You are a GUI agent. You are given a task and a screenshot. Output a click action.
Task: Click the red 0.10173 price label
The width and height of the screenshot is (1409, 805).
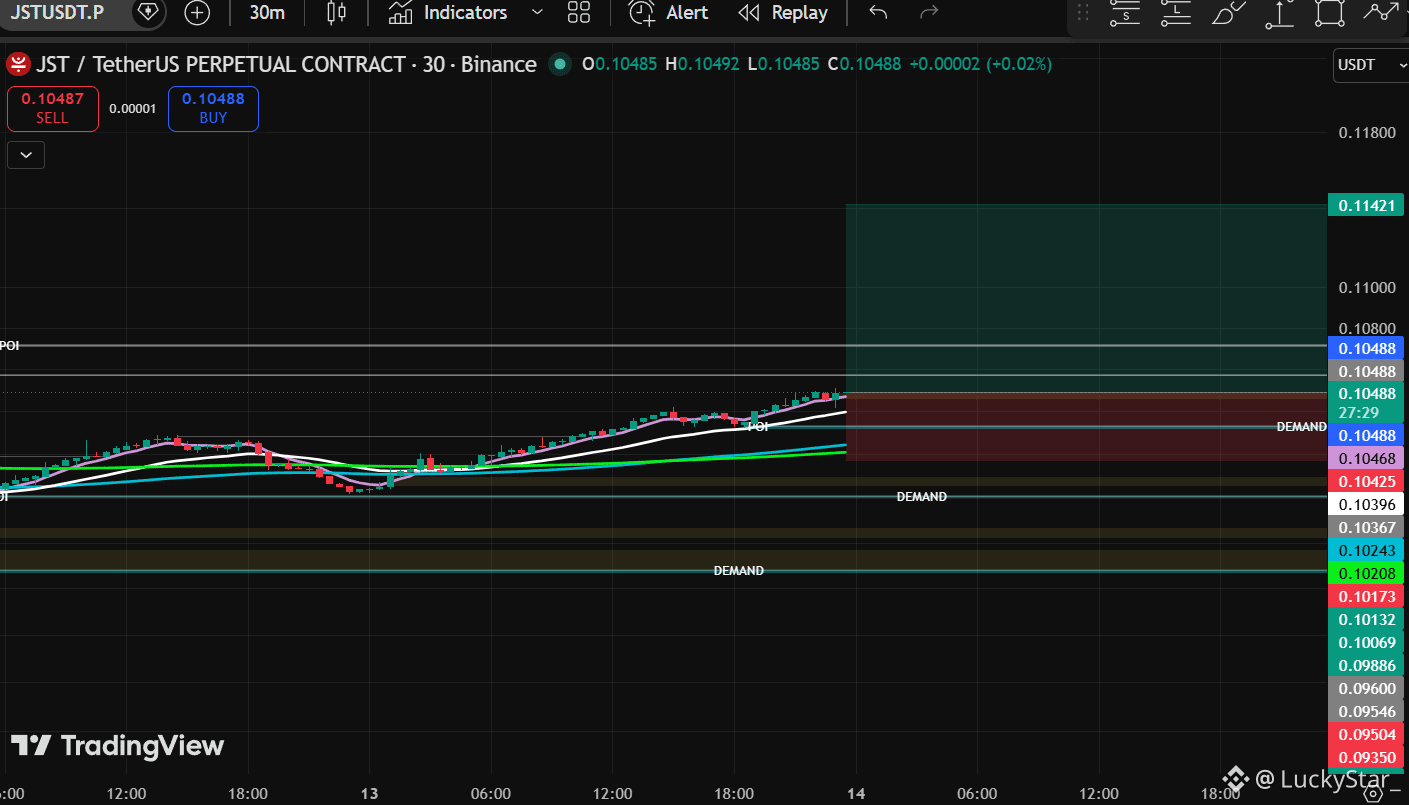click(x=1365, y=597)
